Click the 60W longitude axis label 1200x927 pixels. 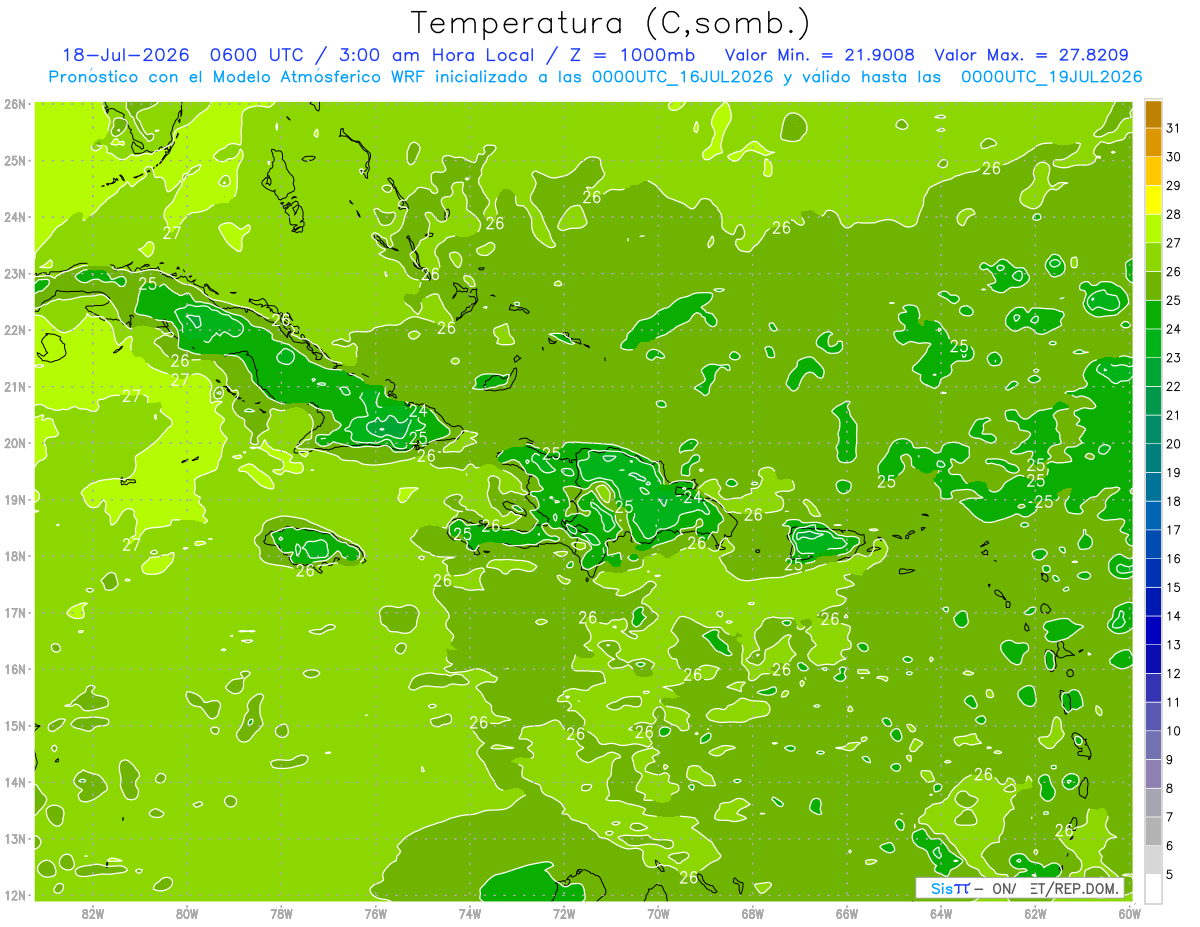click(1130, 913)
